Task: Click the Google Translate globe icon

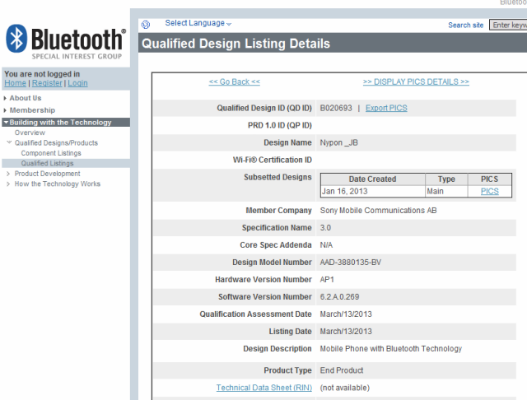Action: [x=146, y=24]
